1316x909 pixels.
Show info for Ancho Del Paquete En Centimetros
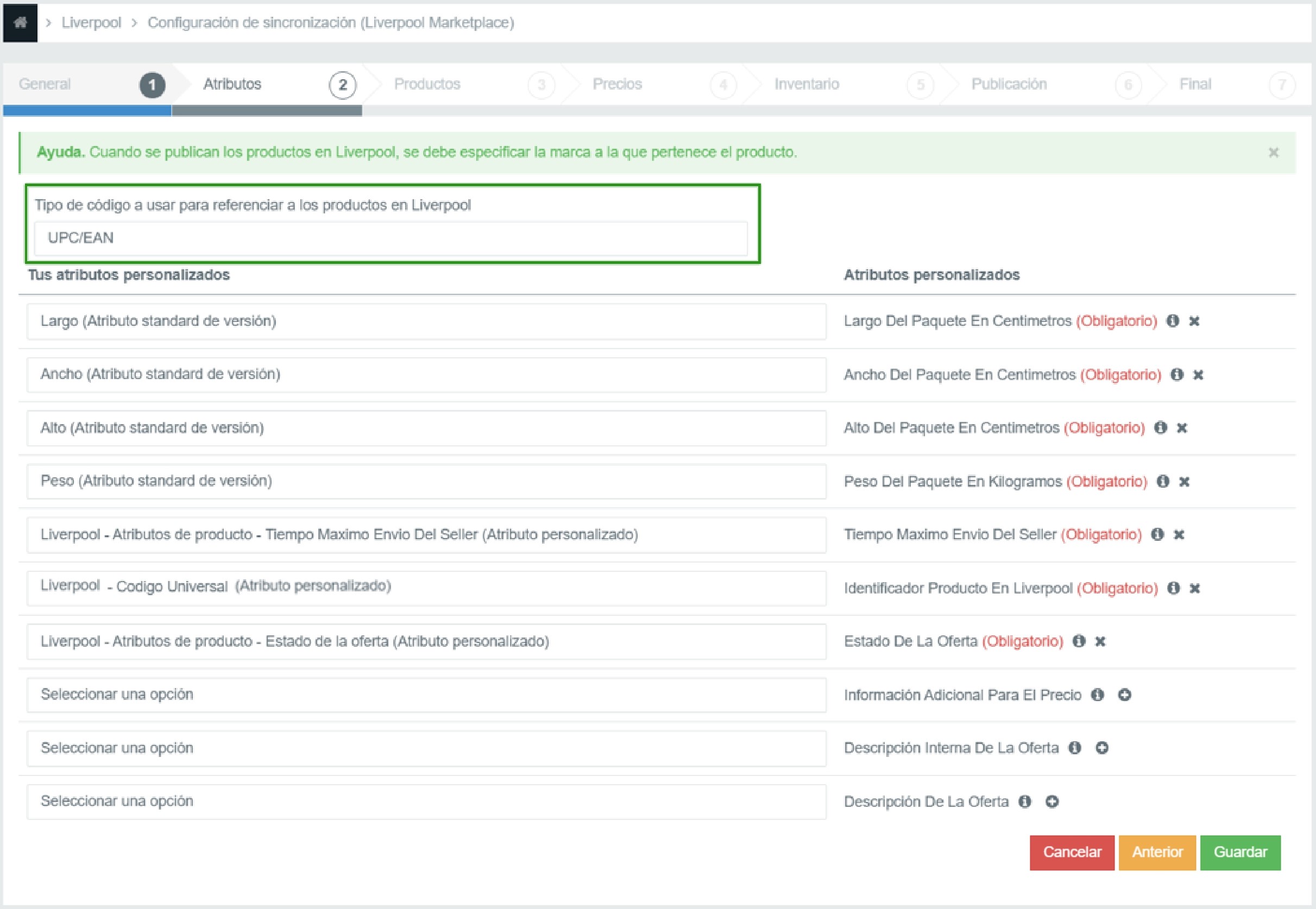(x=1177, y=374)
